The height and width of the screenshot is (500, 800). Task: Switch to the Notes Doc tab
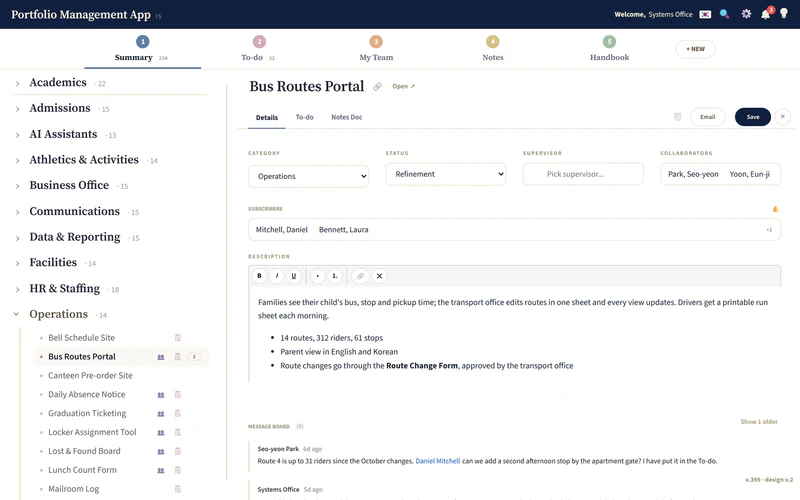(346, 117)
